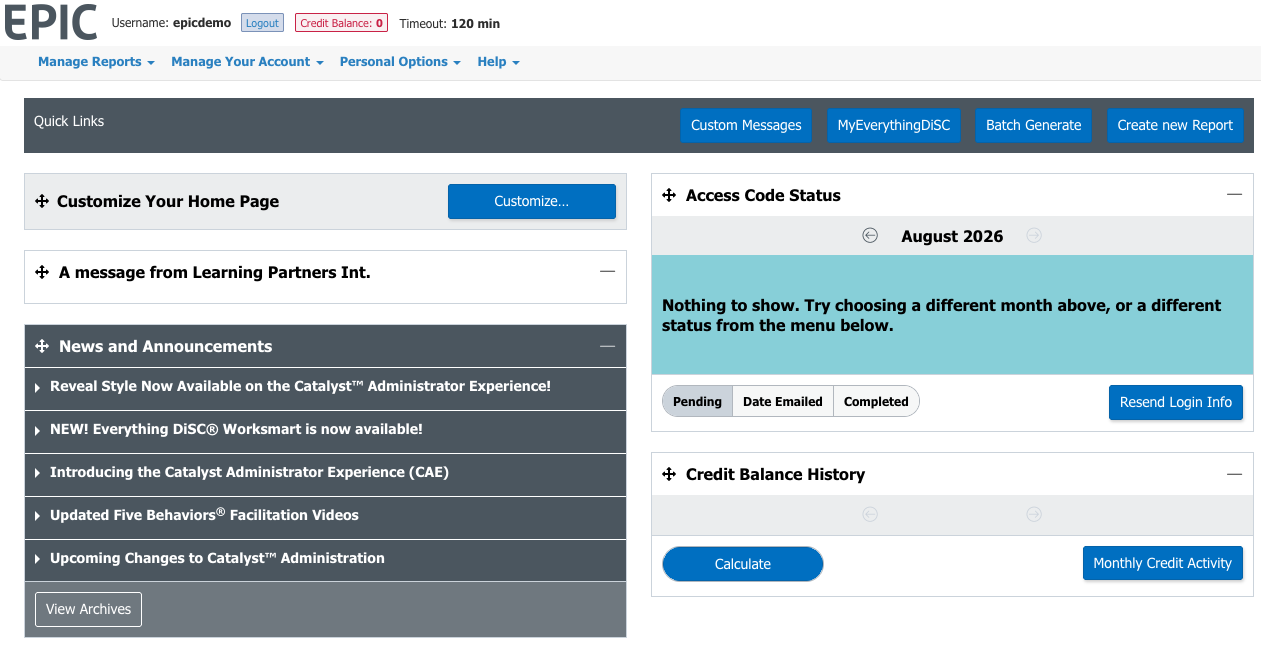
Task: Expand Reveal Style Now Available announcement
Action: coord(325,387)
